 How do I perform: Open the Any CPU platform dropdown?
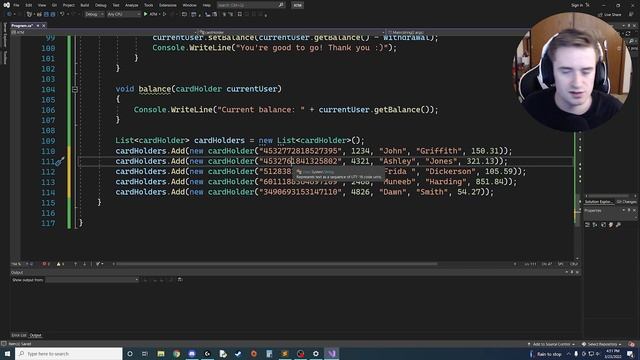click(124, 14)
